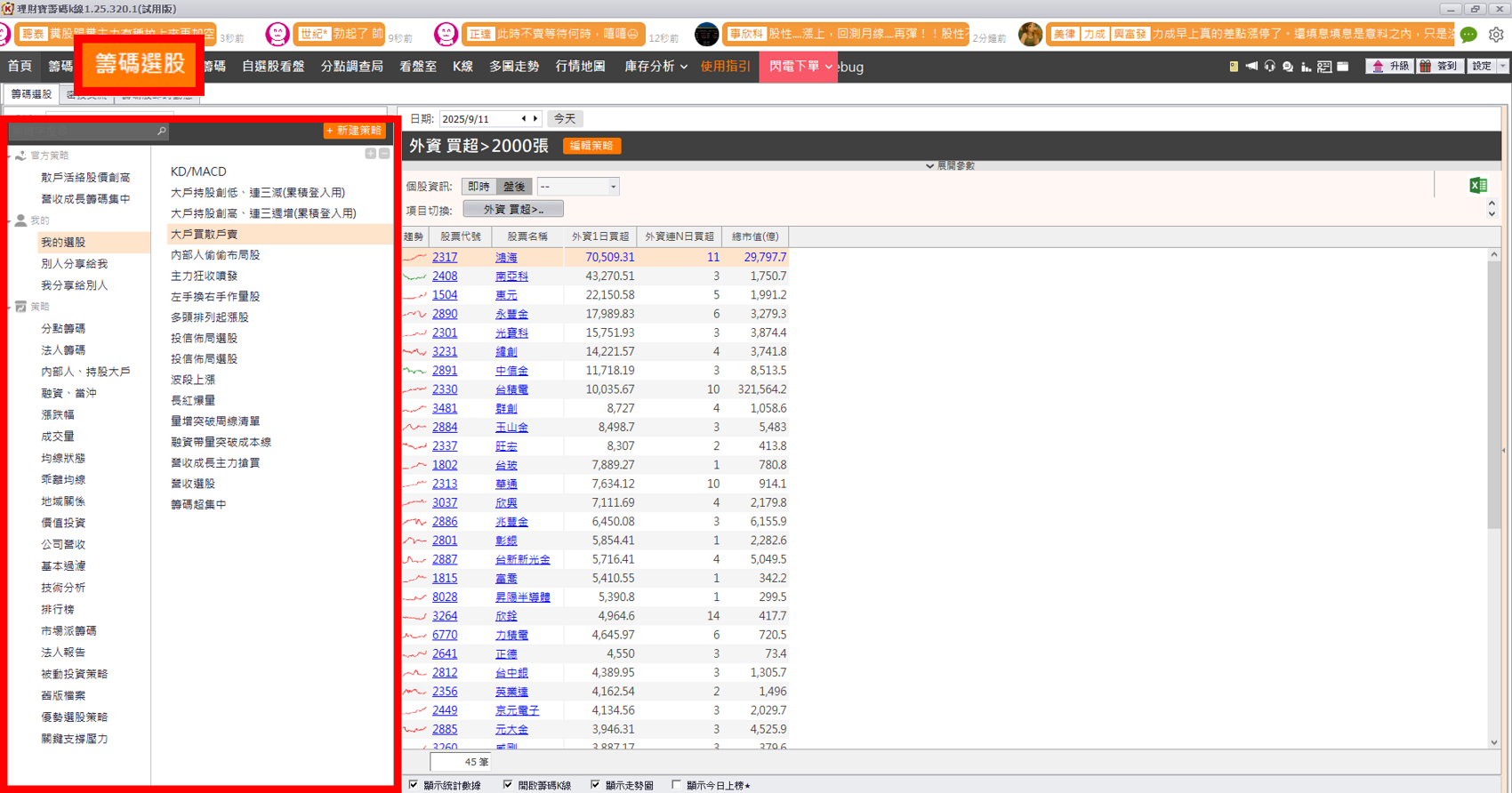1512x793 pixels.
Task: Enable the 顯示今日上榜 checkbox
Action: pos(677,785)
